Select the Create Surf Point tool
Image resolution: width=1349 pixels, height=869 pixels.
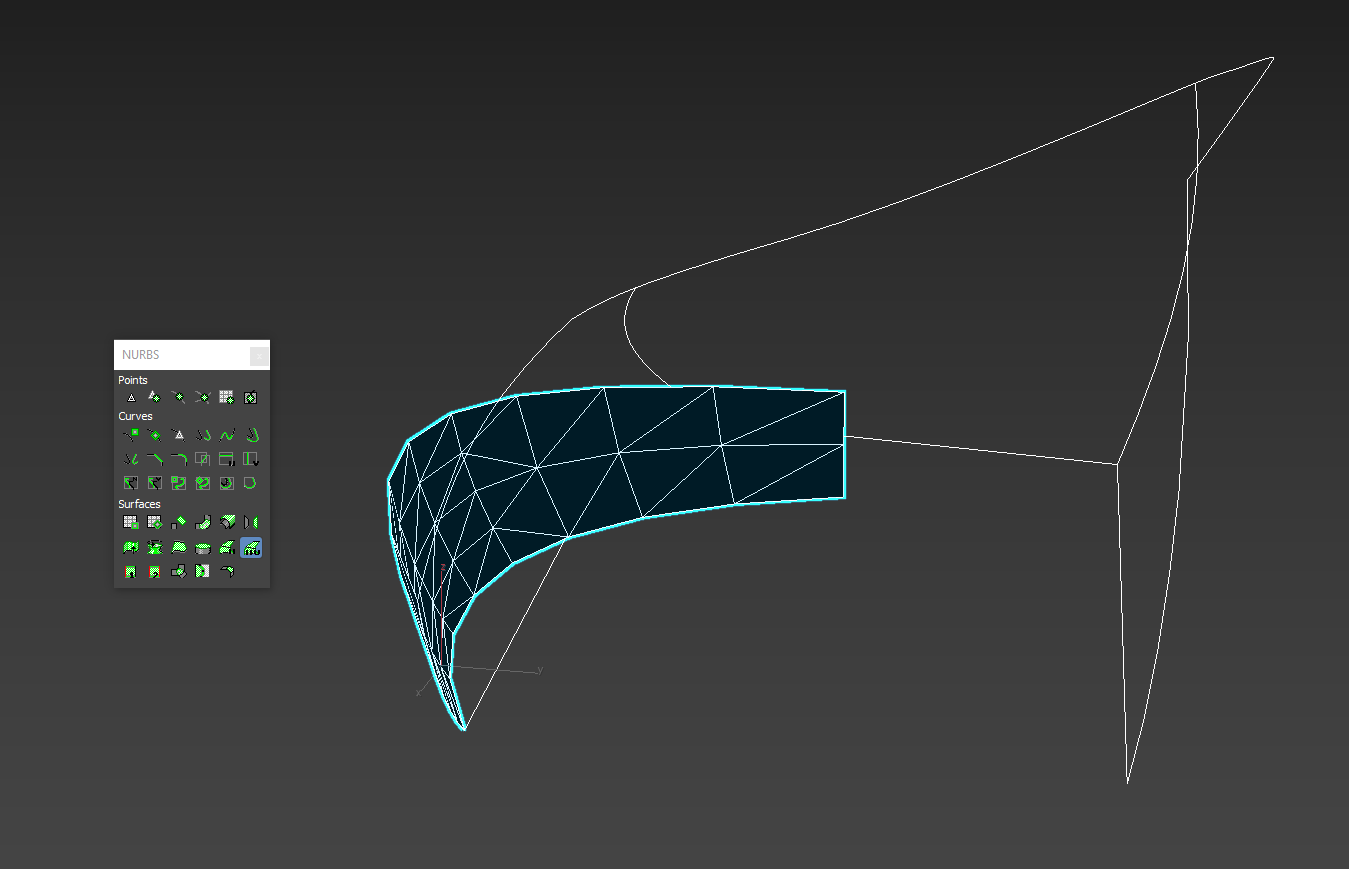(x=227, y=397)
